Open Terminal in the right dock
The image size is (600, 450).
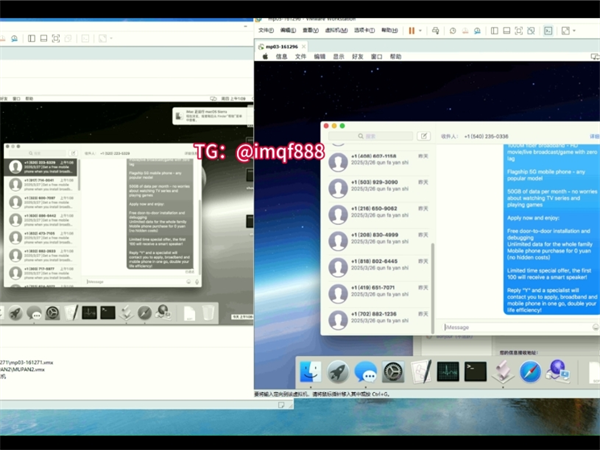point(475,373)
